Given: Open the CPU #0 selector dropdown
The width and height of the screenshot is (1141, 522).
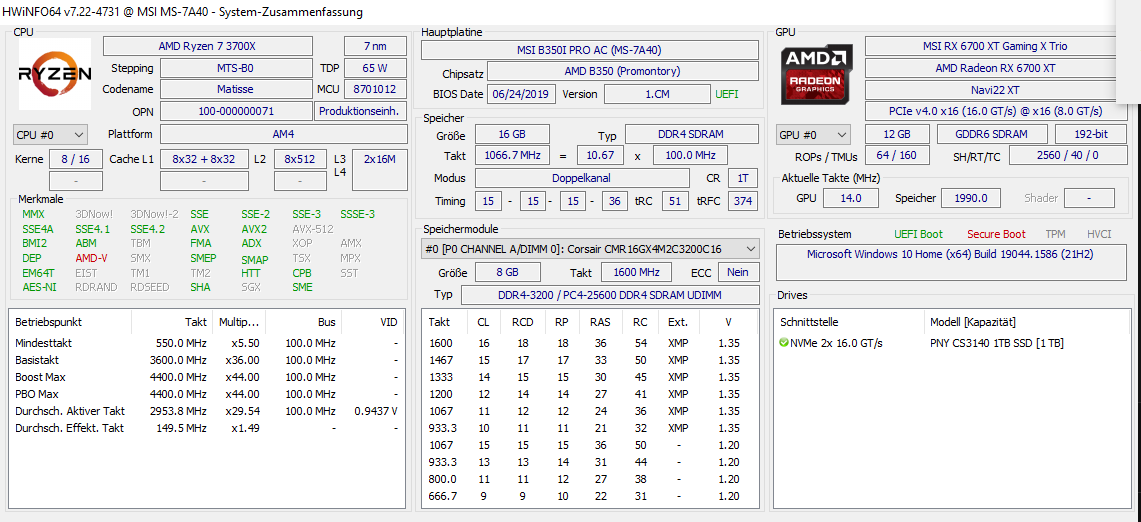Looking at the screenshot, I should pyautogui.click(x=50, y=135).
